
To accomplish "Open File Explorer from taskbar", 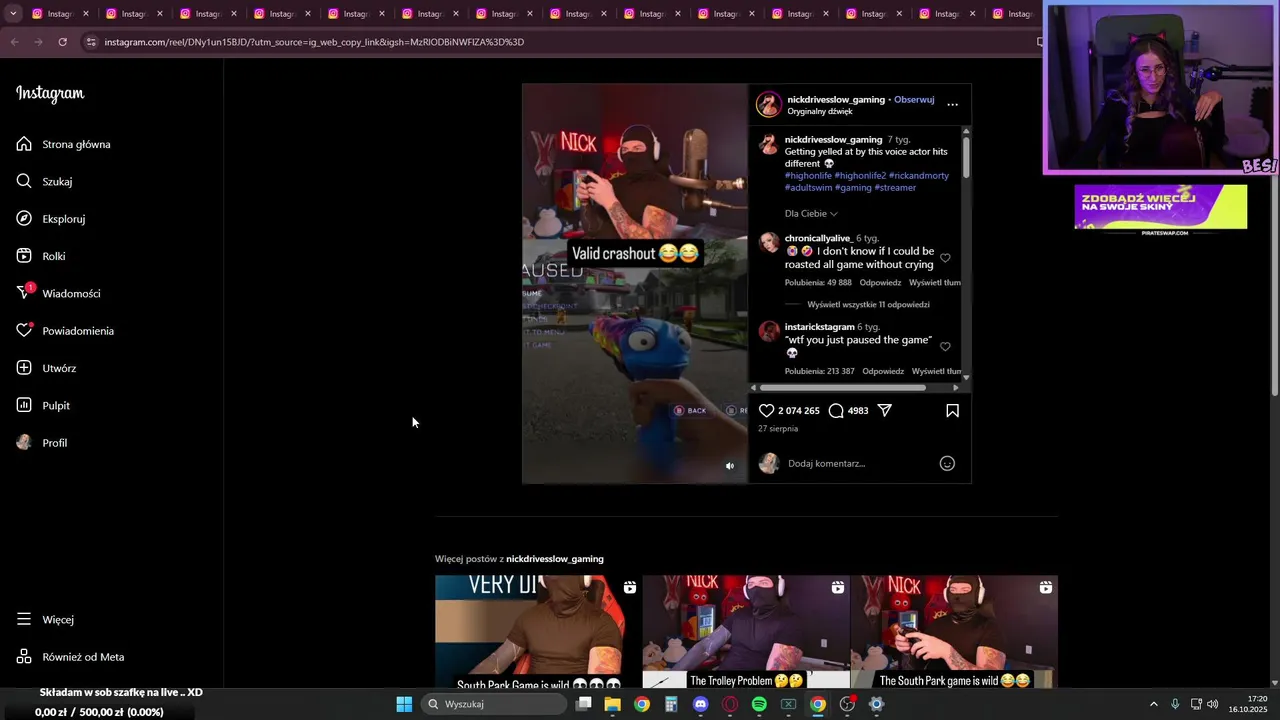I will tap(612, 704).
